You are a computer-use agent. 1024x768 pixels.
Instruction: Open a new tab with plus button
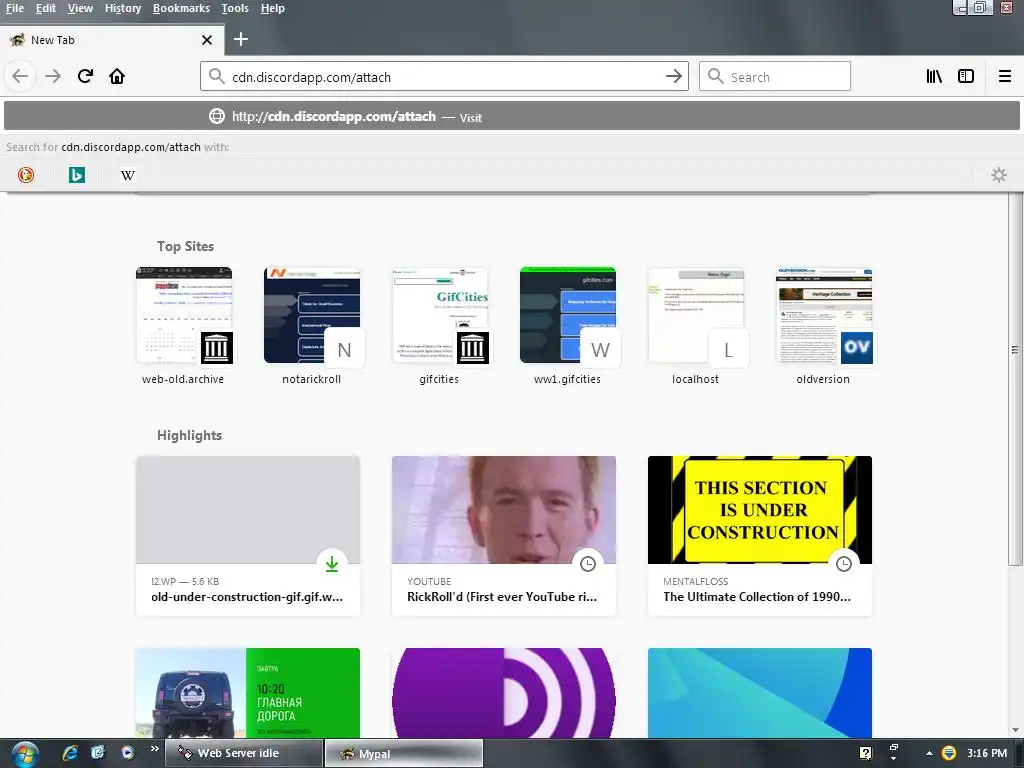pyautogui.click(x=241, y=39)
